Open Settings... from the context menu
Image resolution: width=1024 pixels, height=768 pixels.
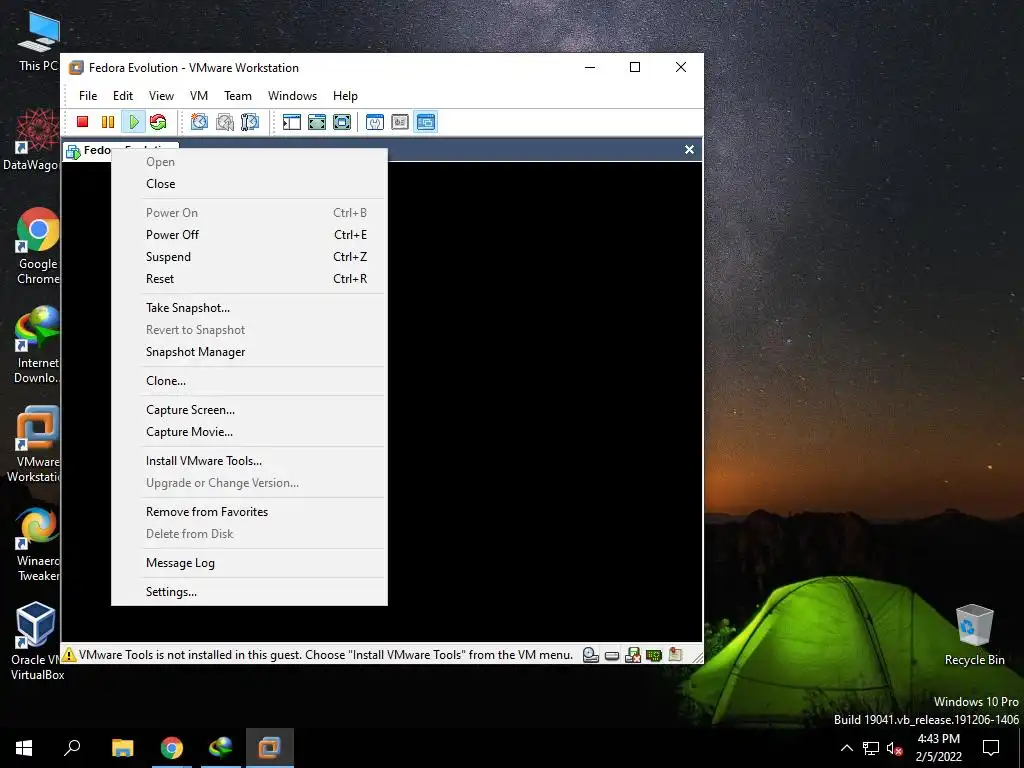[249, 591]
